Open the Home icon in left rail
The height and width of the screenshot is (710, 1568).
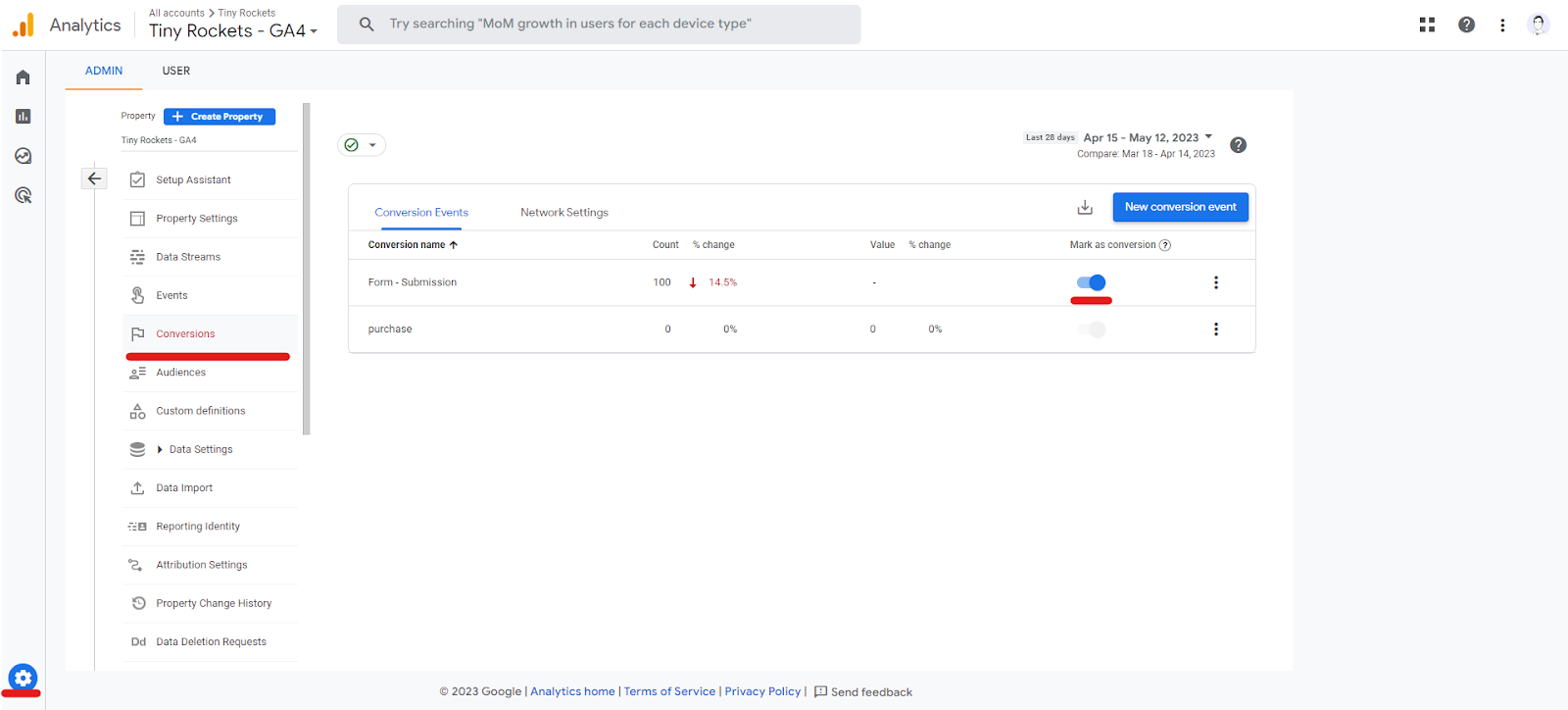23,77
